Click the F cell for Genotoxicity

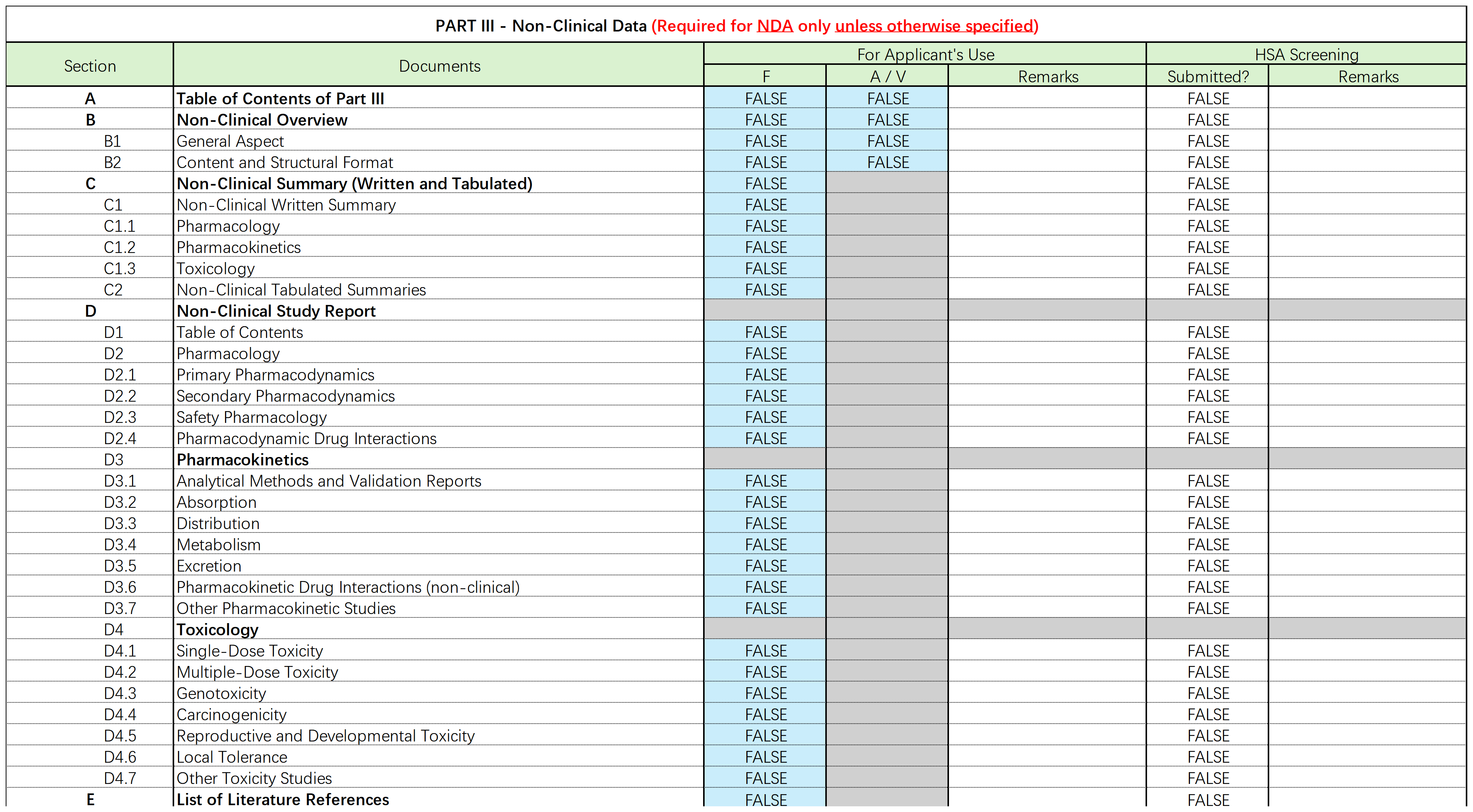765,693
